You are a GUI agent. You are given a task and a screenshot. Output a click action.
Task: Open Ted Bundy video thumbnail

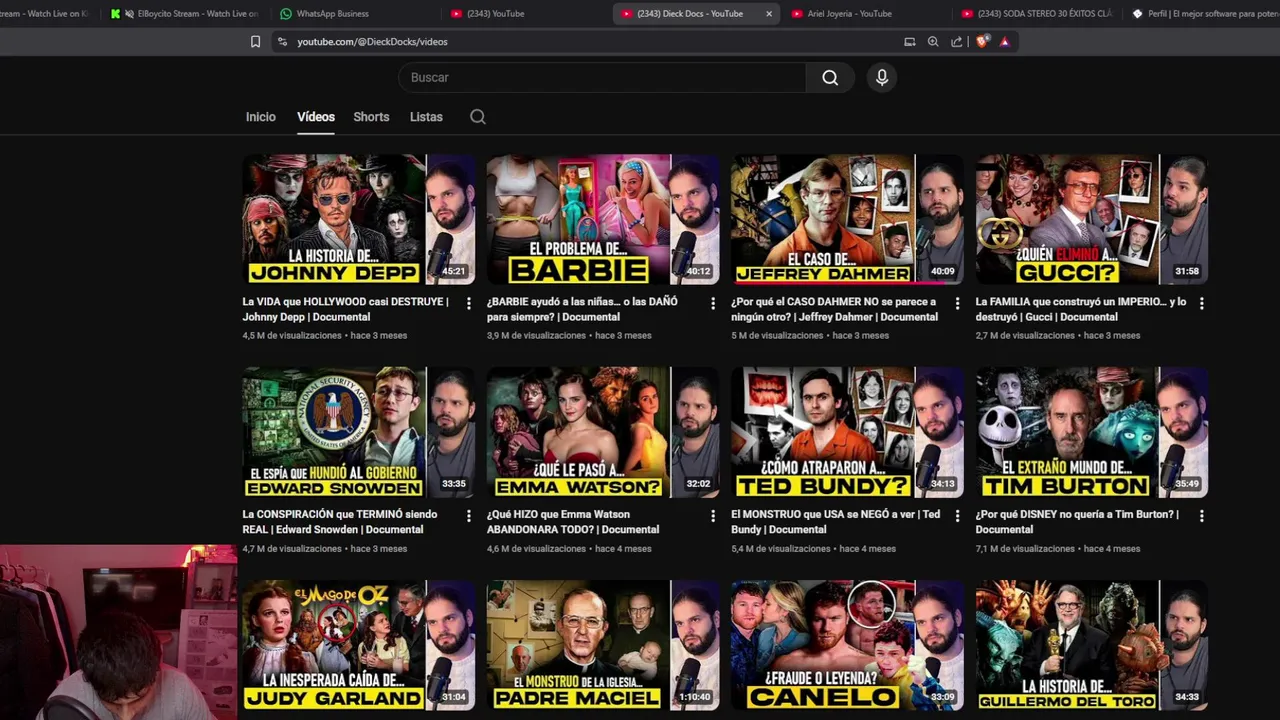[847, 432]
